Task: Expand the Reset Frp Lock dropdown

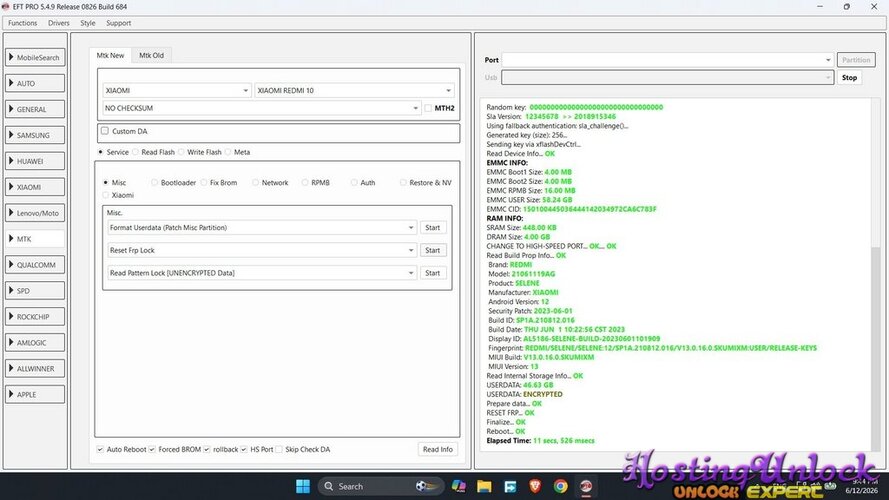Action: [x=262, y=251]
